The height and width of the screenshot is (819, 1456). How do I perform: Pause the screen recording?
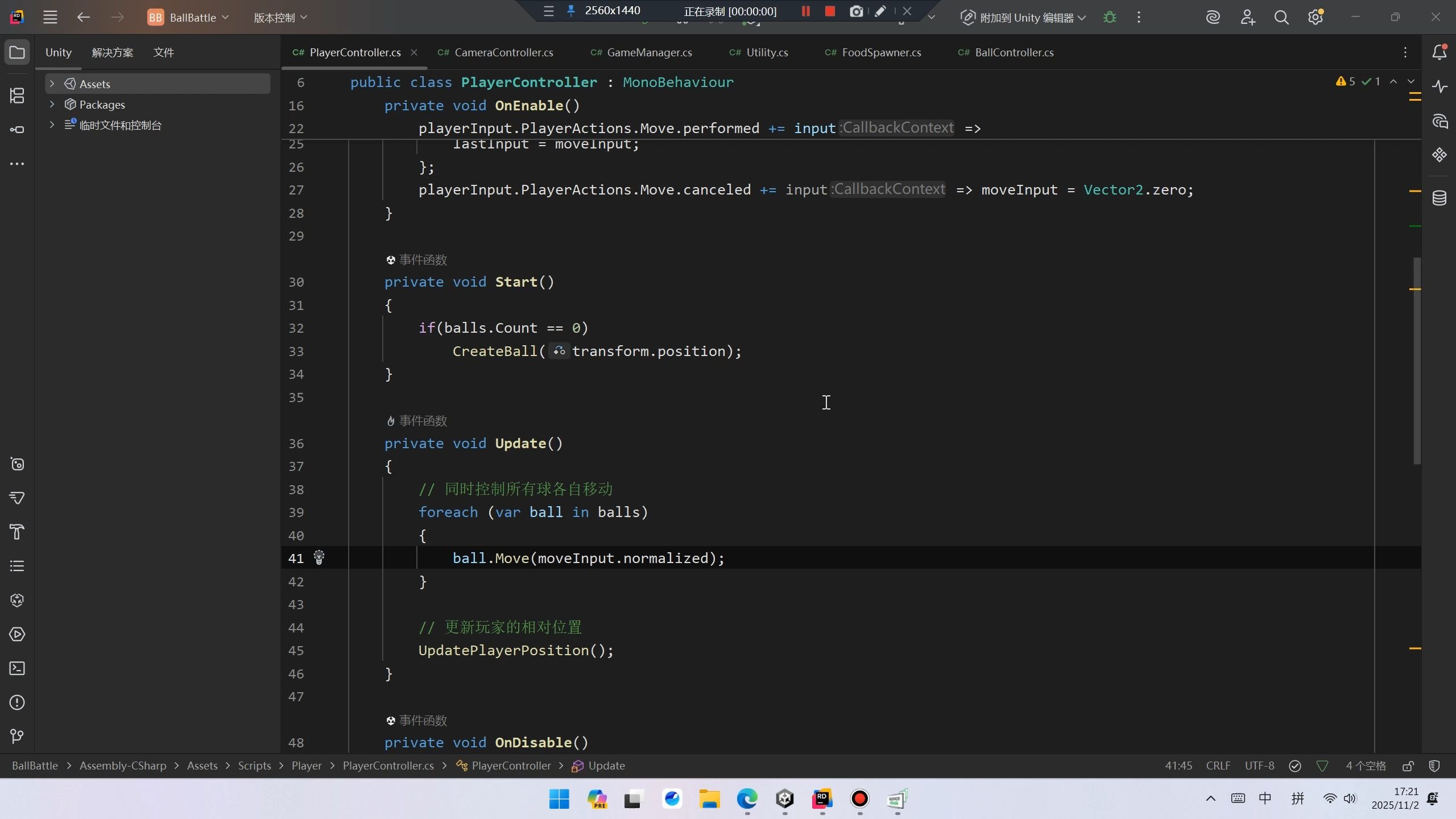coord(805,11)
